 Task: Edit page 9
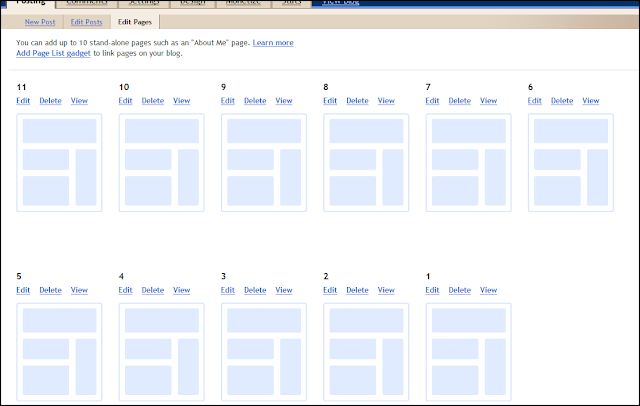pyautogui.click(x=228, y=100)
